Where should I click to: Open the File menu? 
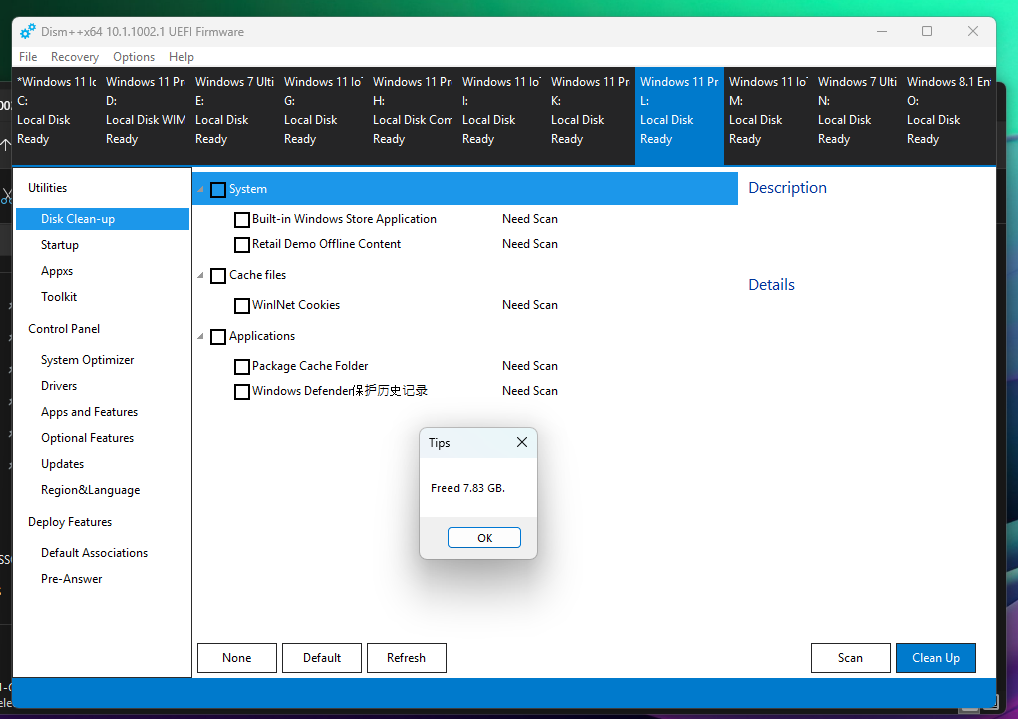(28, 57)
